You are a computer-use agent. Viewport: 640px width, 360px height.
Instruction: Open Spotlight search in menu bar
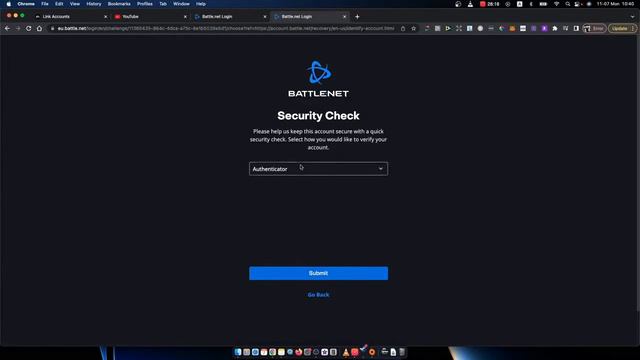click(x=568, y=4)
